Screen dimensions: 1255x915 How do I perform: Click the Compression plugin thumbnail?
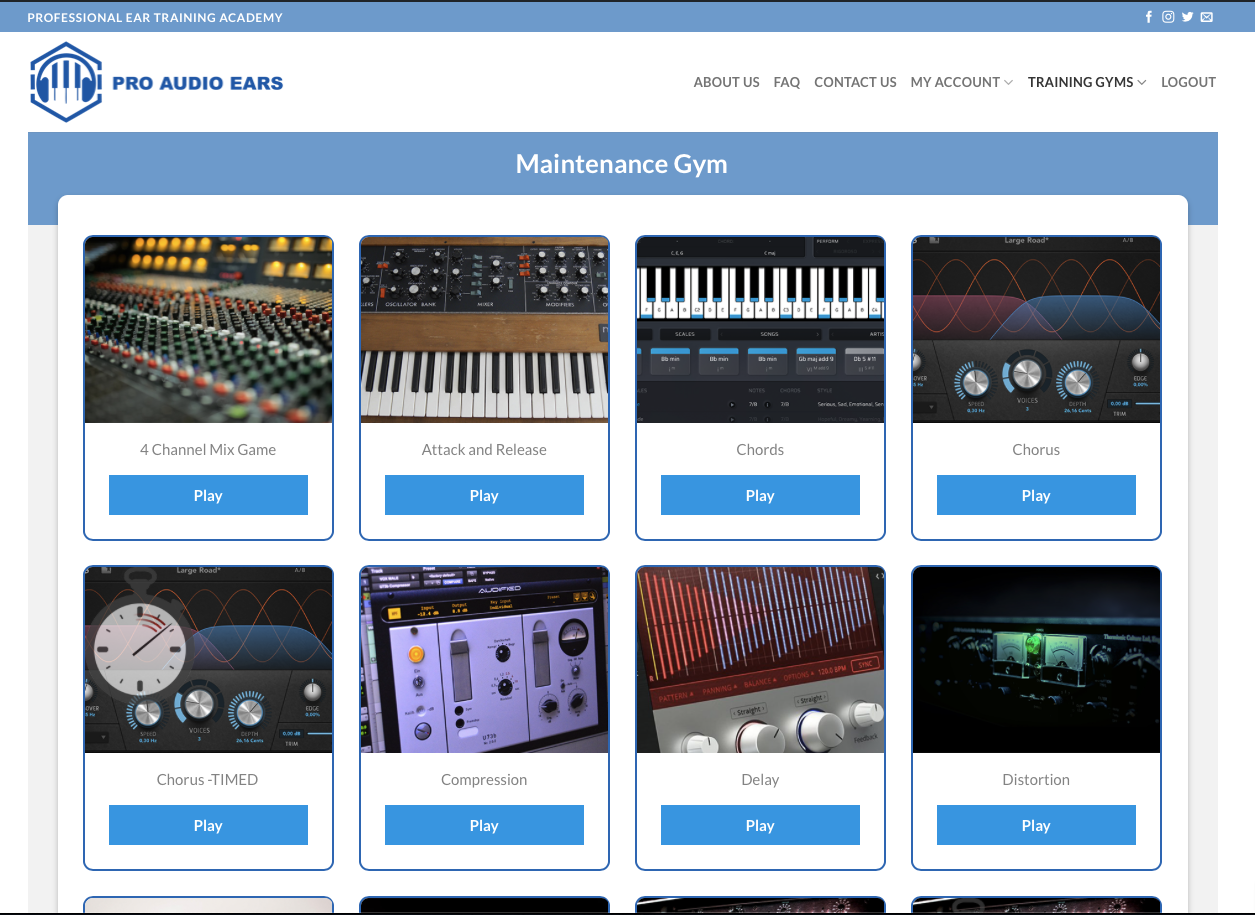tap(484, 660)
